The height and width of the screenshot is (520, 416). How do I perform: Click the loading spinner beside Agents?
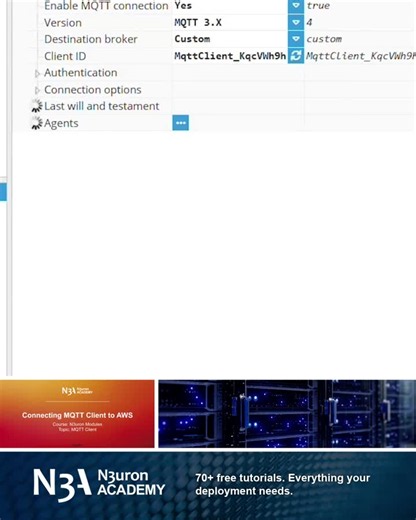pyautogui.click(x=37, y=123)
